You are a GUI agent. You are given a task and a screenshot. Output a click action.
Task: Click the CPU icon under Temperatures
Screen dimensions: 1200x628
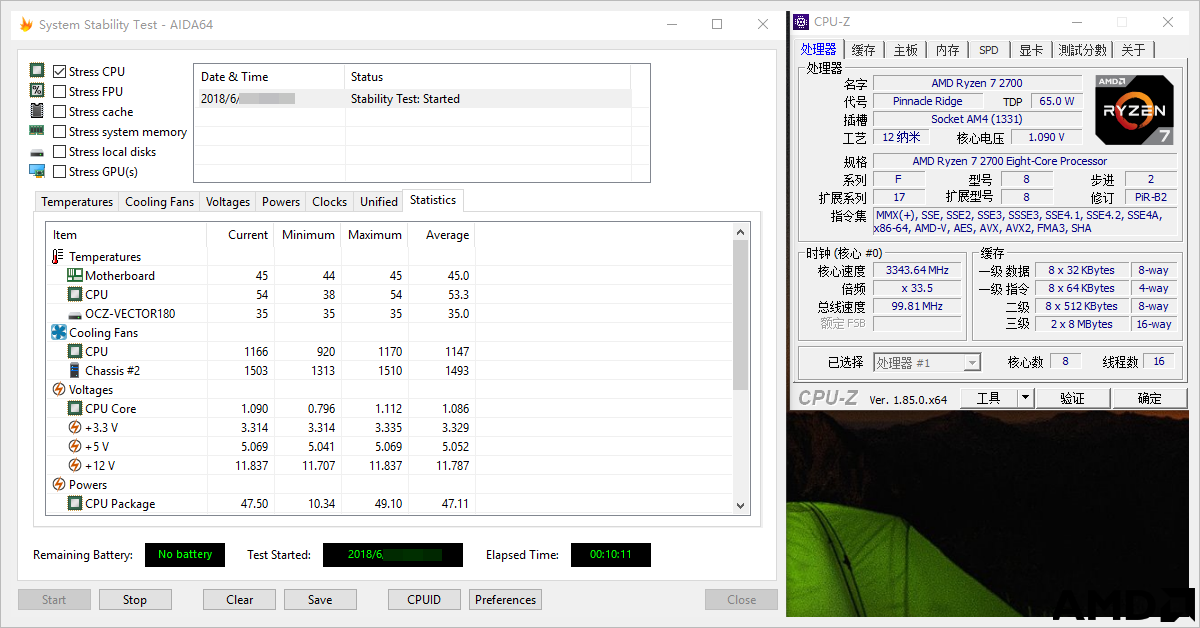[75, 294]
